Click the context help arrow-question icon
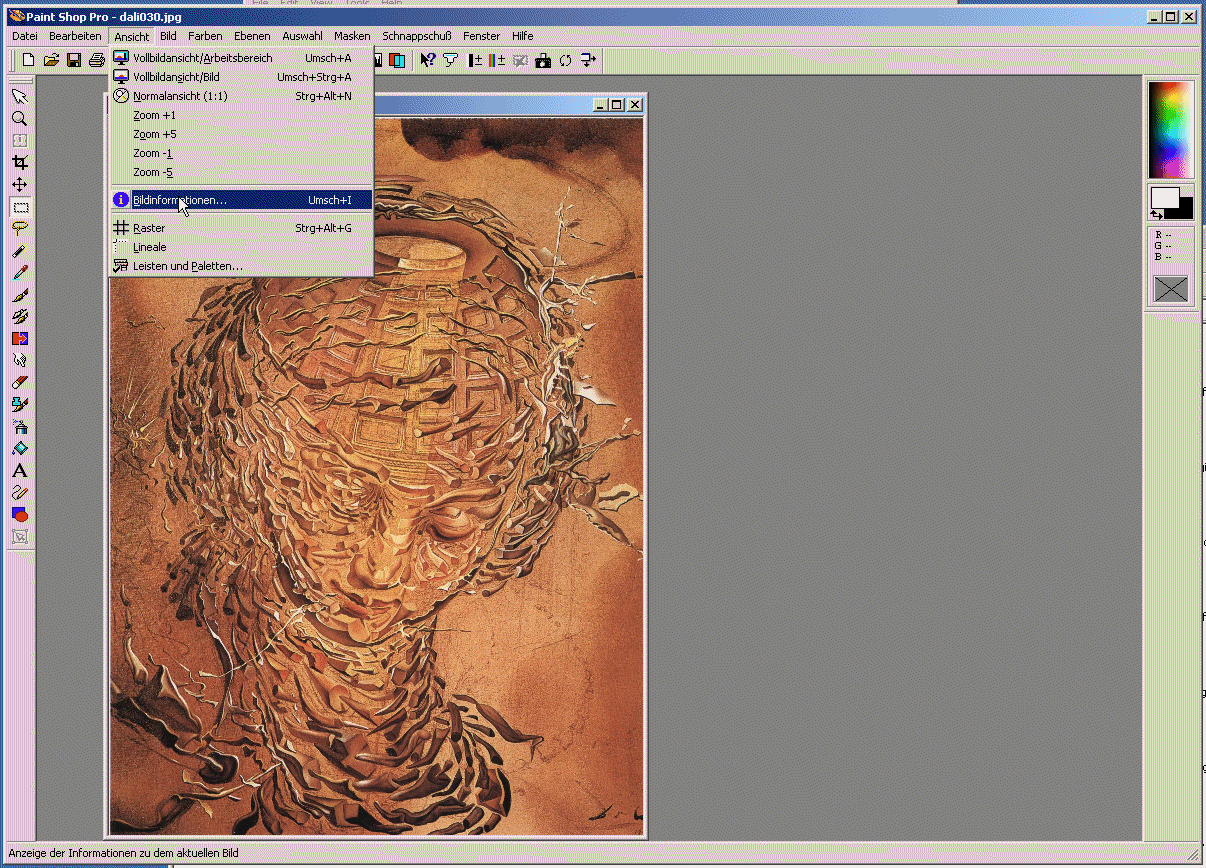 [x=428, y=60]
